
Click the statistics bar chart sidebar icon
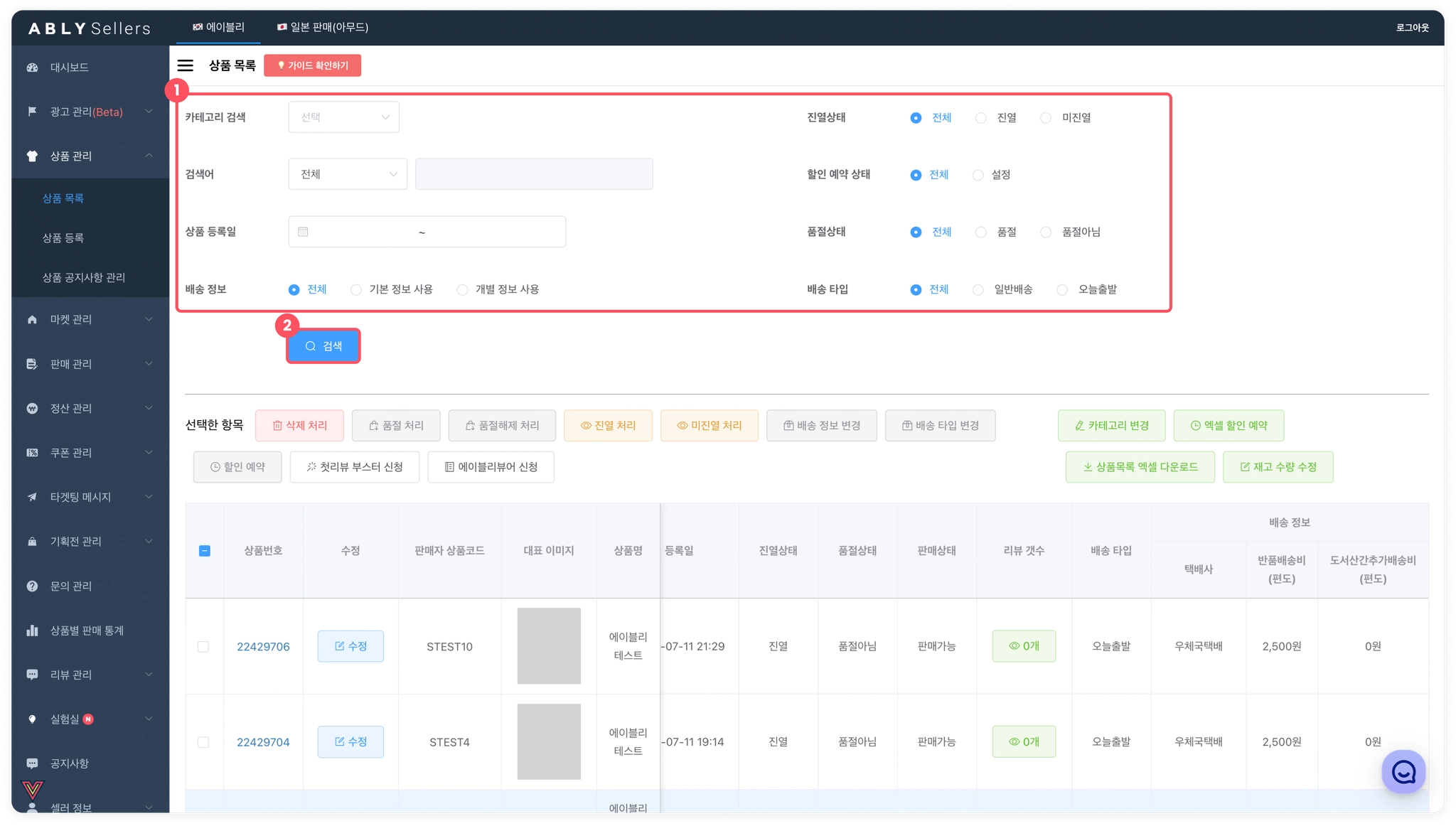click(x=32, y=631)
